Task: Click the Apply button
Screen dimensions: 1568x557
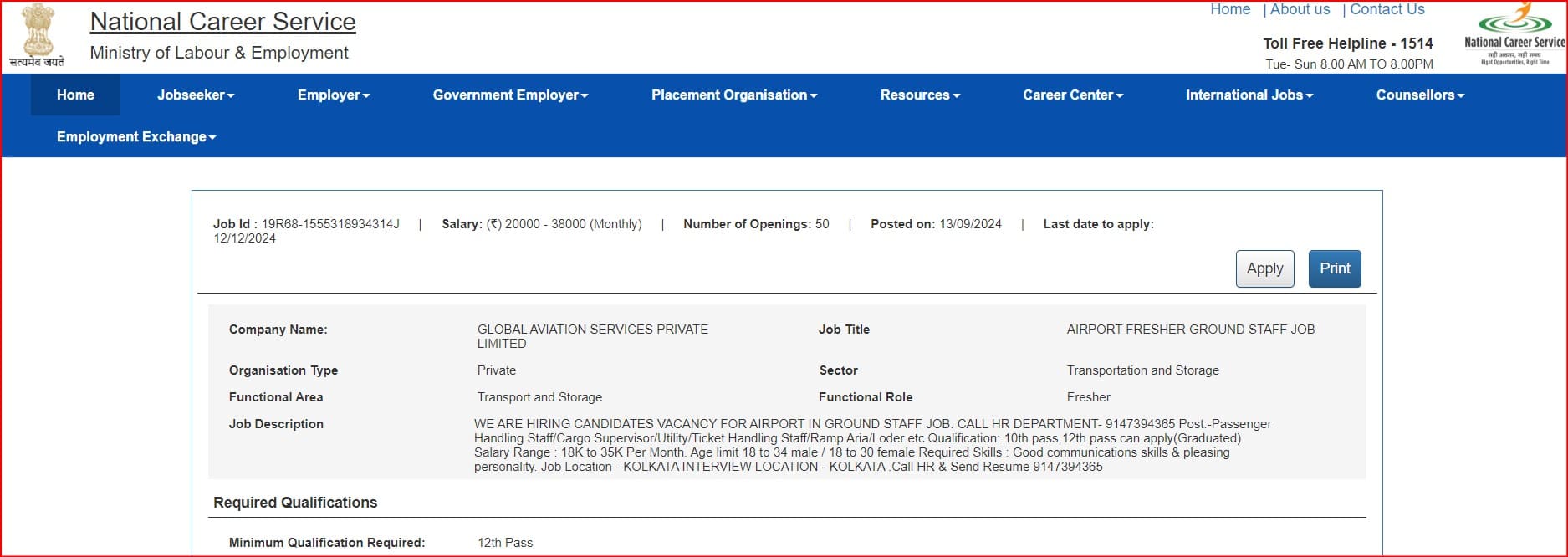Action: [x=1264, y=268]
